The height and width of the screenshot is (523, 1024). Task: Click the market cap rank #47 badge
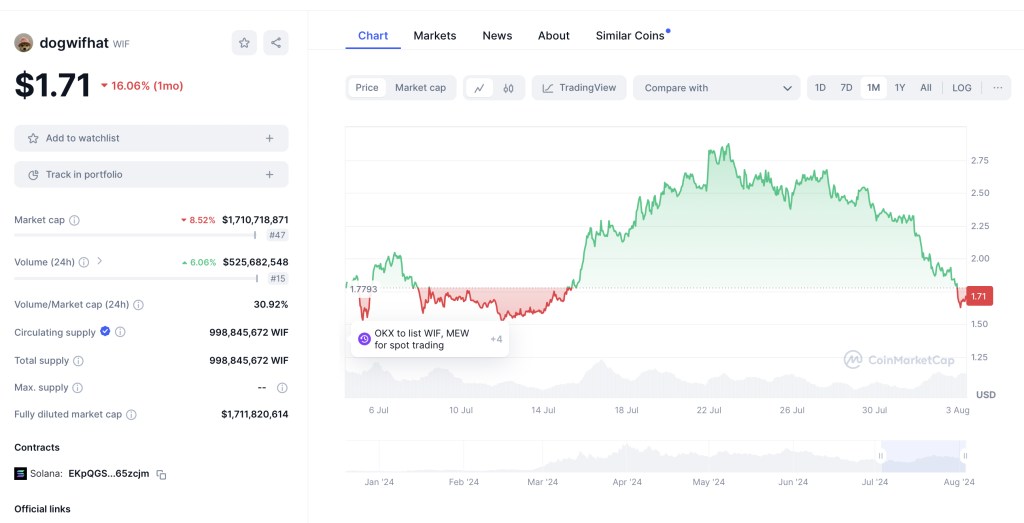pyautogui.click(x=278, y=236)
